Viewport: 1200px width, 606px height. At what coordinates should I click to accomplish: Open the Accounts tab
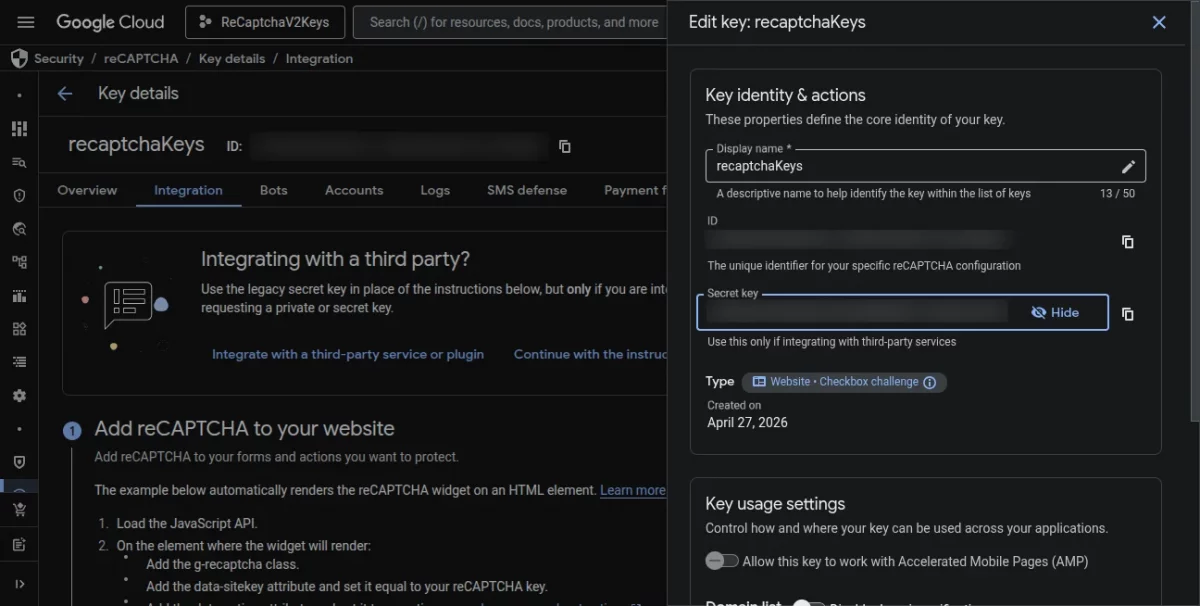click(354, 190)
